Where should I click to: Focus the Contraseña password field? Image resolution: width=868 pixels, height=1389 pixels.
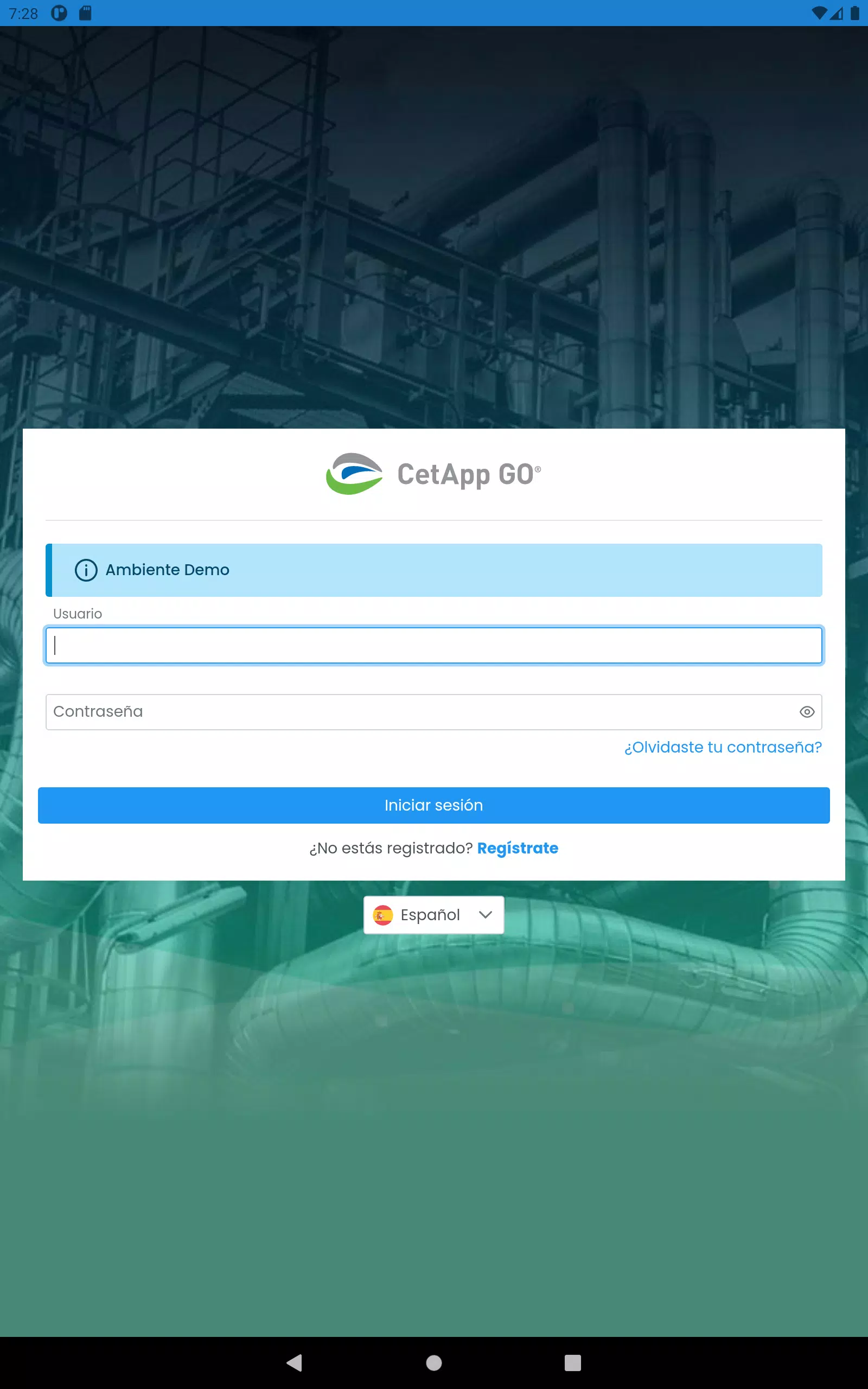[x=434, y=712]
